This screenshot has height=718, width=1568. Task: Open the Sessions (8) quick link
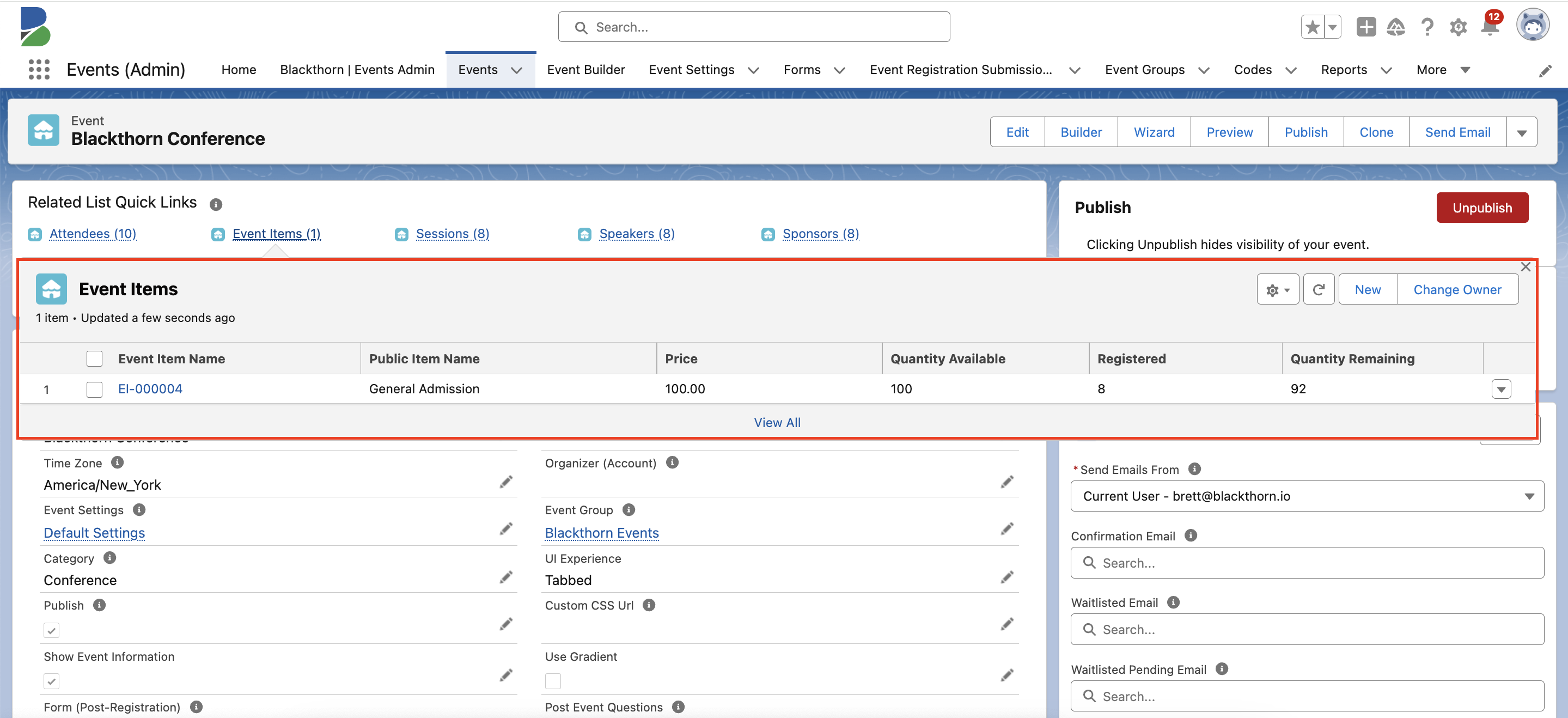click(452, 234)
